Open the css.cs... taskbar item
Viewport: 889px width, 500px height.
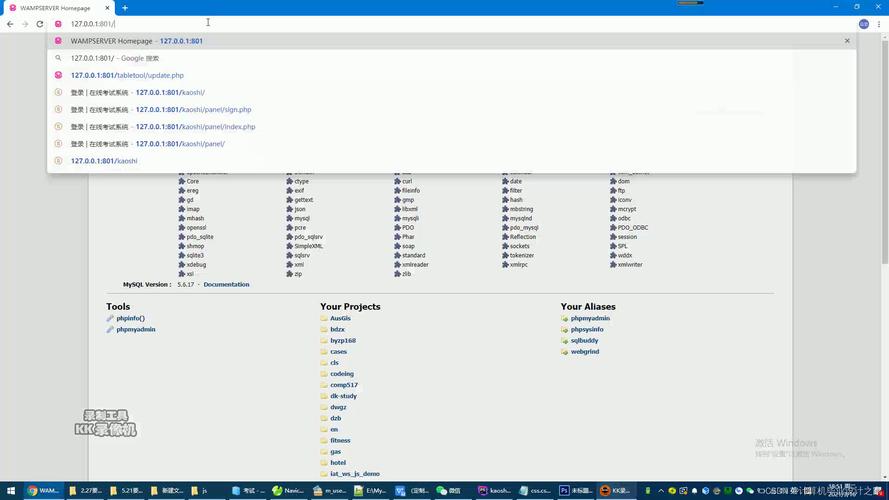tap(535, 490)
